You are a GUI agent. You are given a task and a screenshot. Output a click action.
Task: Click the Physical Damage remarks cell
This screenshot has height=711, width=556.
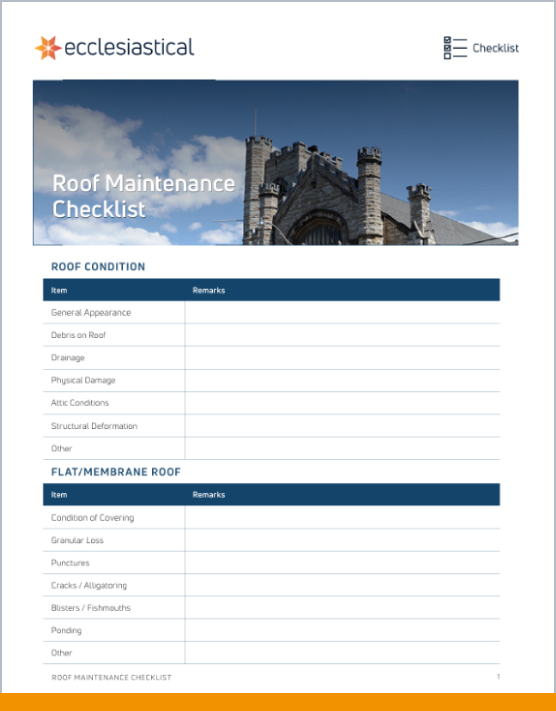(342, 380)
